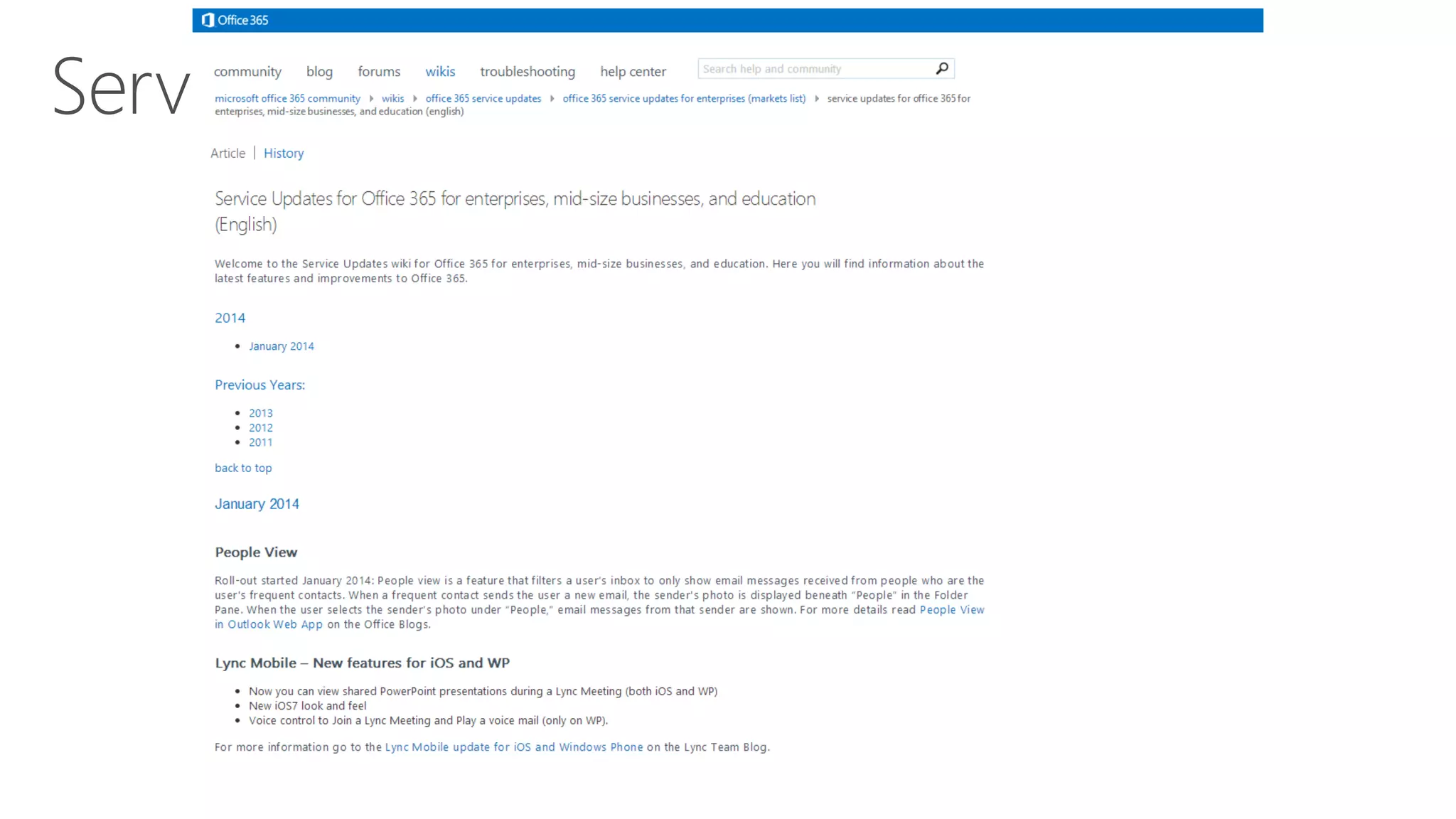
Task: Open the community menu item
Action: coord(247,71)
